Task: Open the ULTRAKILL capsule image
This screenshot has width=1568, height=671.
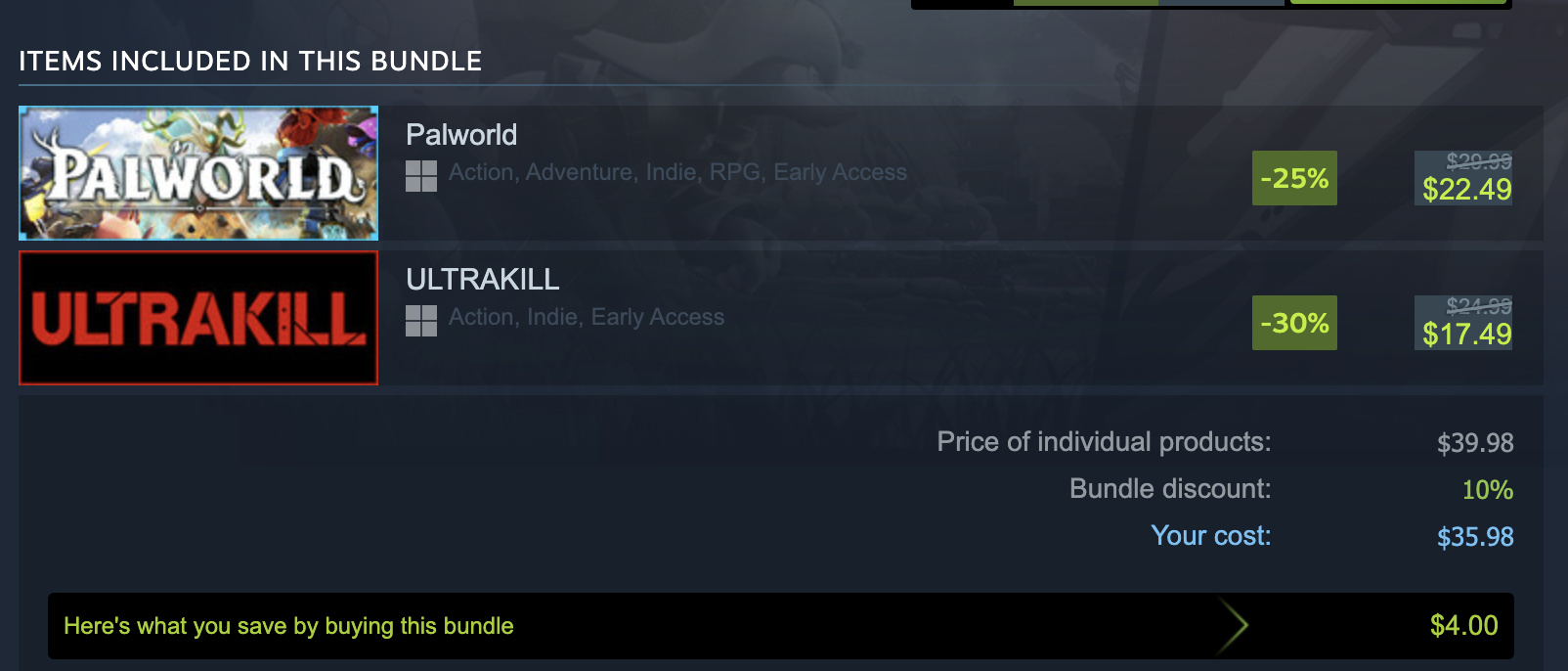Action: click(x=198, y=318)
